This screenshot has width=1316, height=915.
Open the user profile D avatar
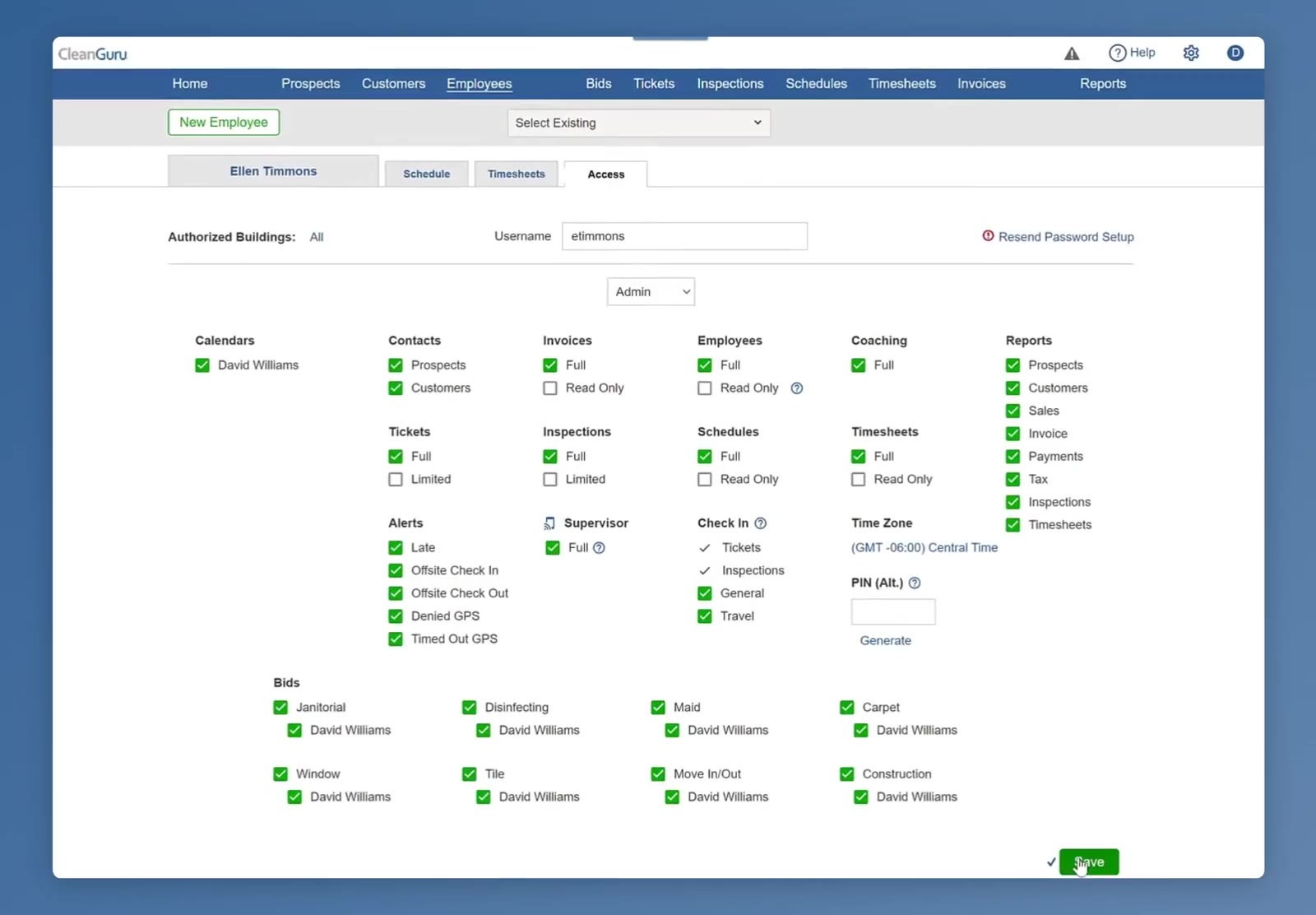(x=1235, y=53)
